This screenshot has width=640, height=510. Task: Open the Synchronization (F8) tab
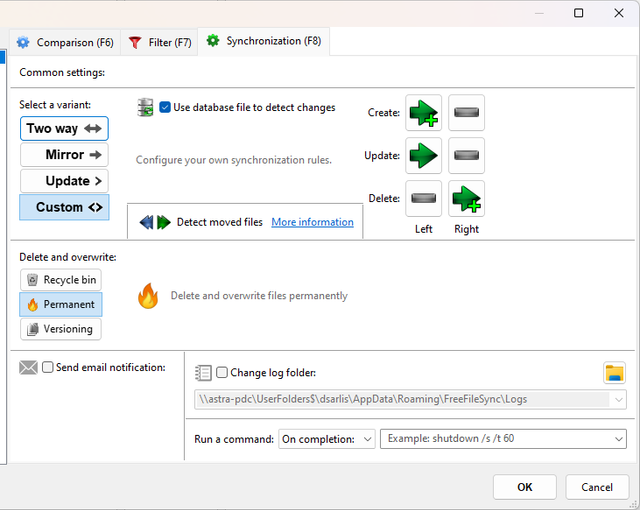[x=264, y=41]
